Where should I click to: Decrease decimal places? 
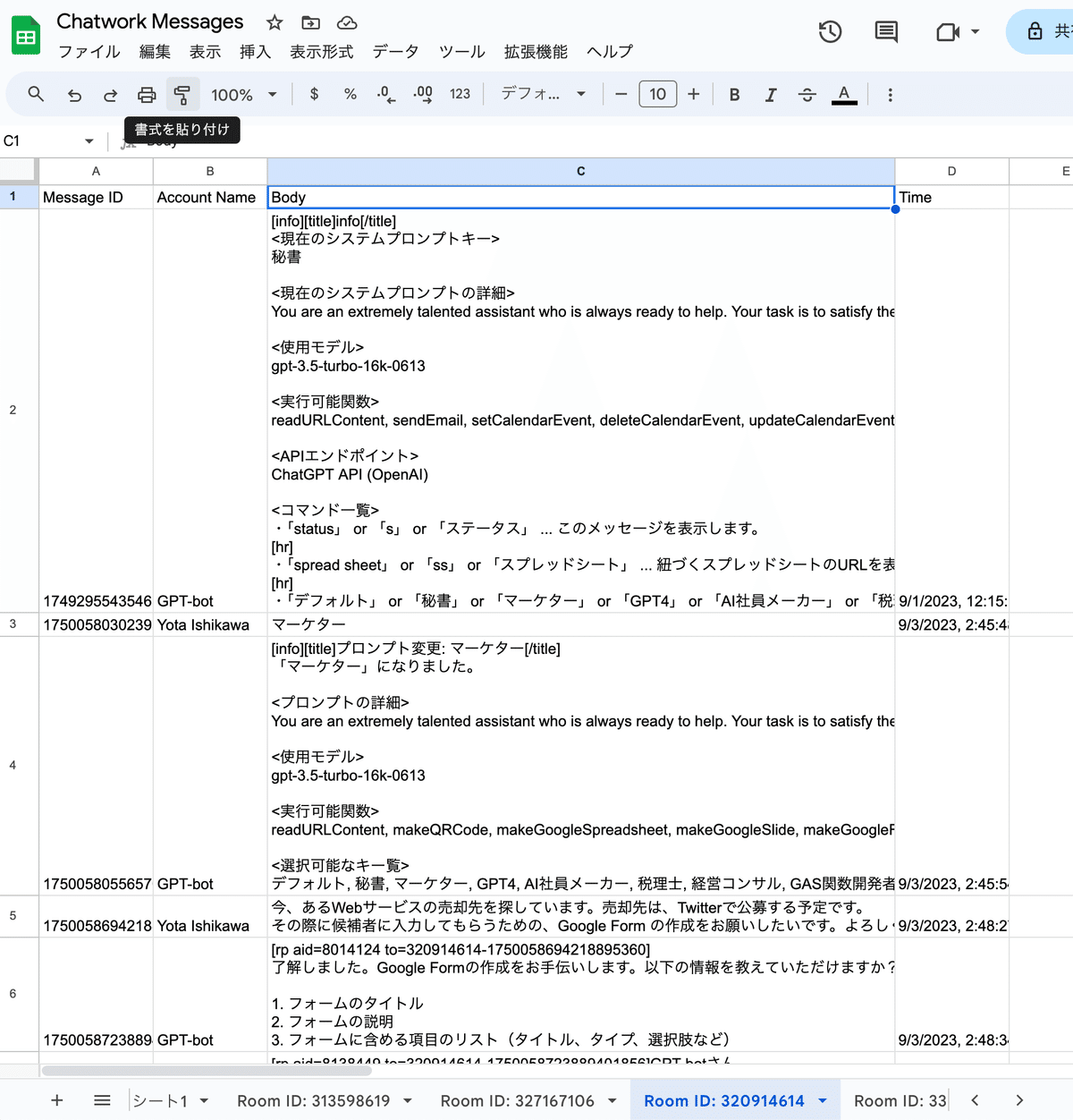[385, 94]
